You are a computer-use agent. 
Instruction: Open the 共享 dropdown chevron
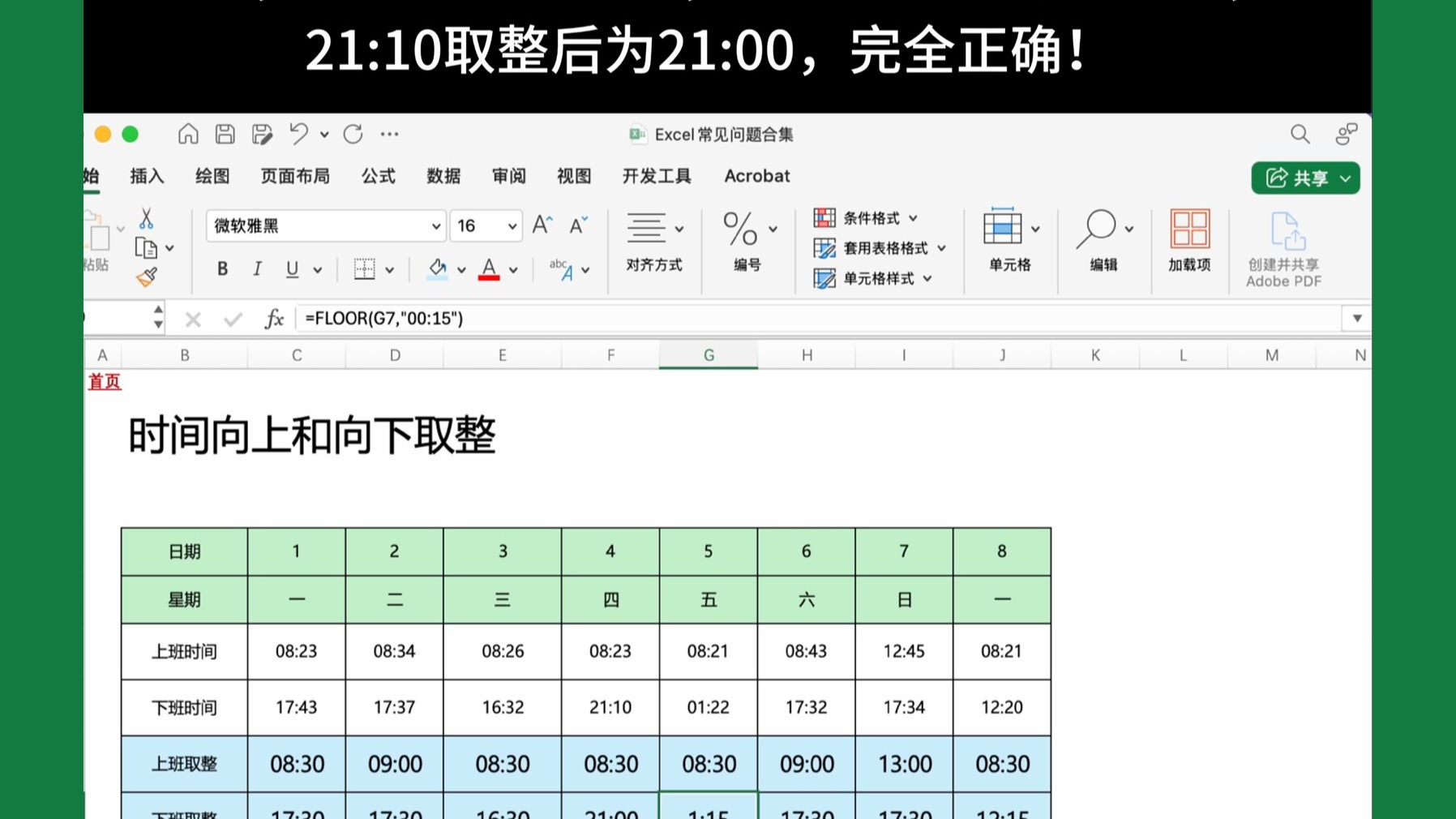pyautogui.click(x=1345, y=178)
